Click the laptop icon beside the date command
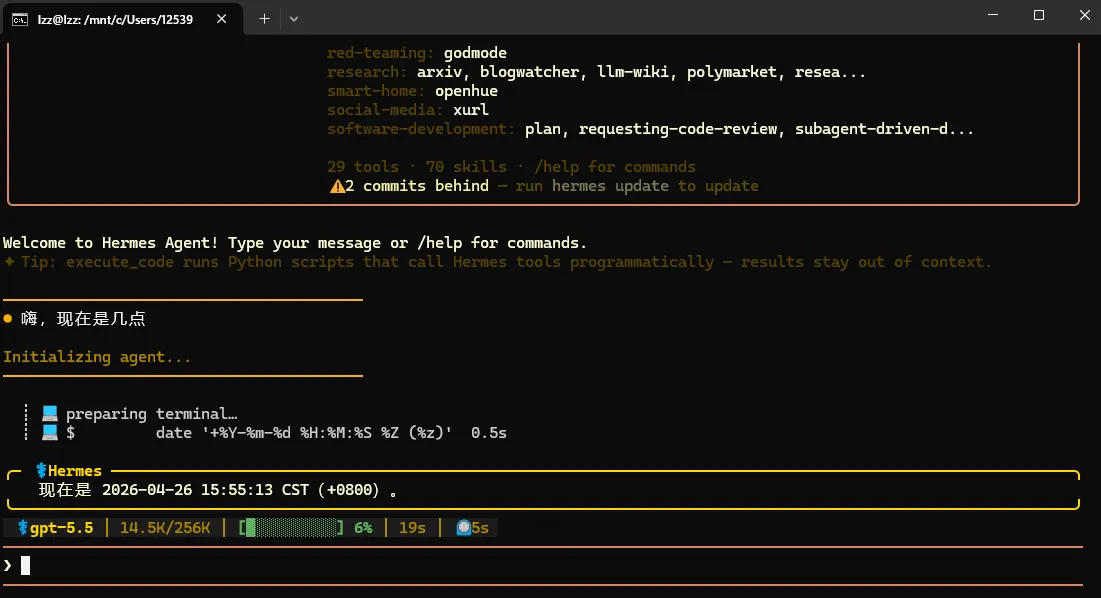The width and height of the screenshot is (1101, 598). pyautogui.click(x=49, y=432)
